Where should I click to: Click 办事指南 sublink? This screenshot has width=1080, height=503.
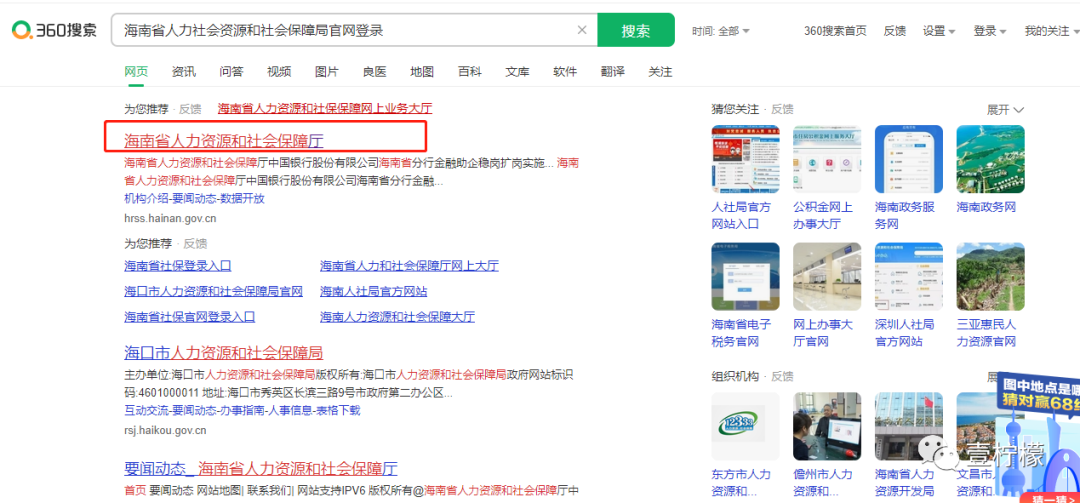pyautogui.click(x=241, y=411)
